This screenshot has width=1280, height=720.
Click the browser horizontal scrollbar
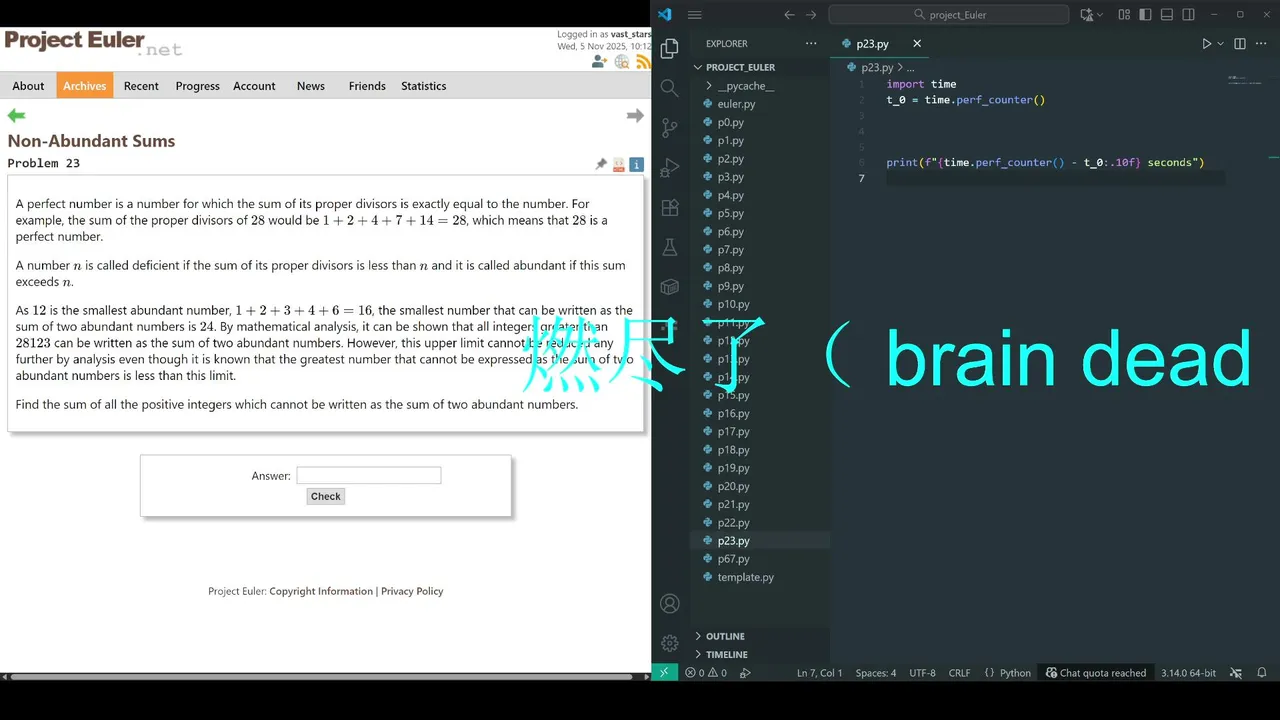click(x=320, y=676)
